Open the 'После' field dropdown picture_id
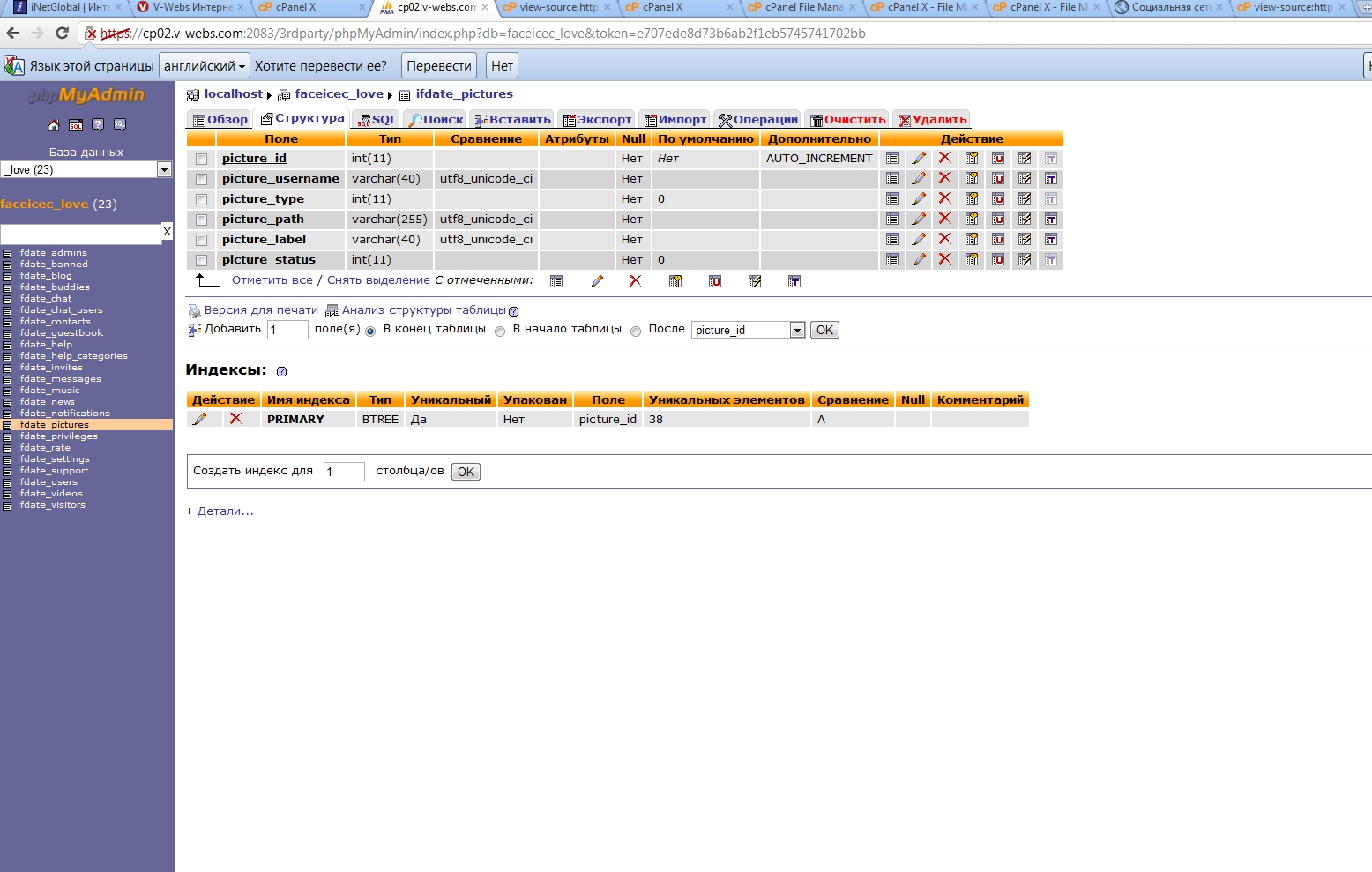 pos(749,330)
